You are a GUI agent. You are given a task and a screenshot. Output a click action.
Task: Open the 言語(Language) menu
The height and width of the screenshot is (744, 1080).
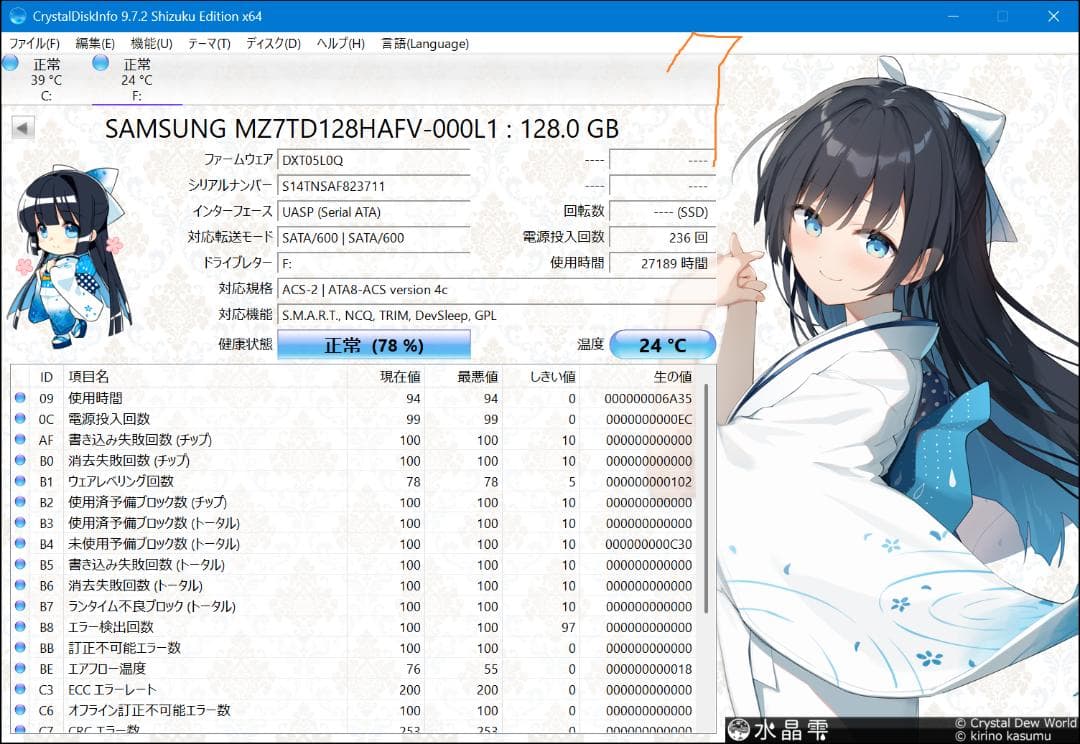coord(425,43)
